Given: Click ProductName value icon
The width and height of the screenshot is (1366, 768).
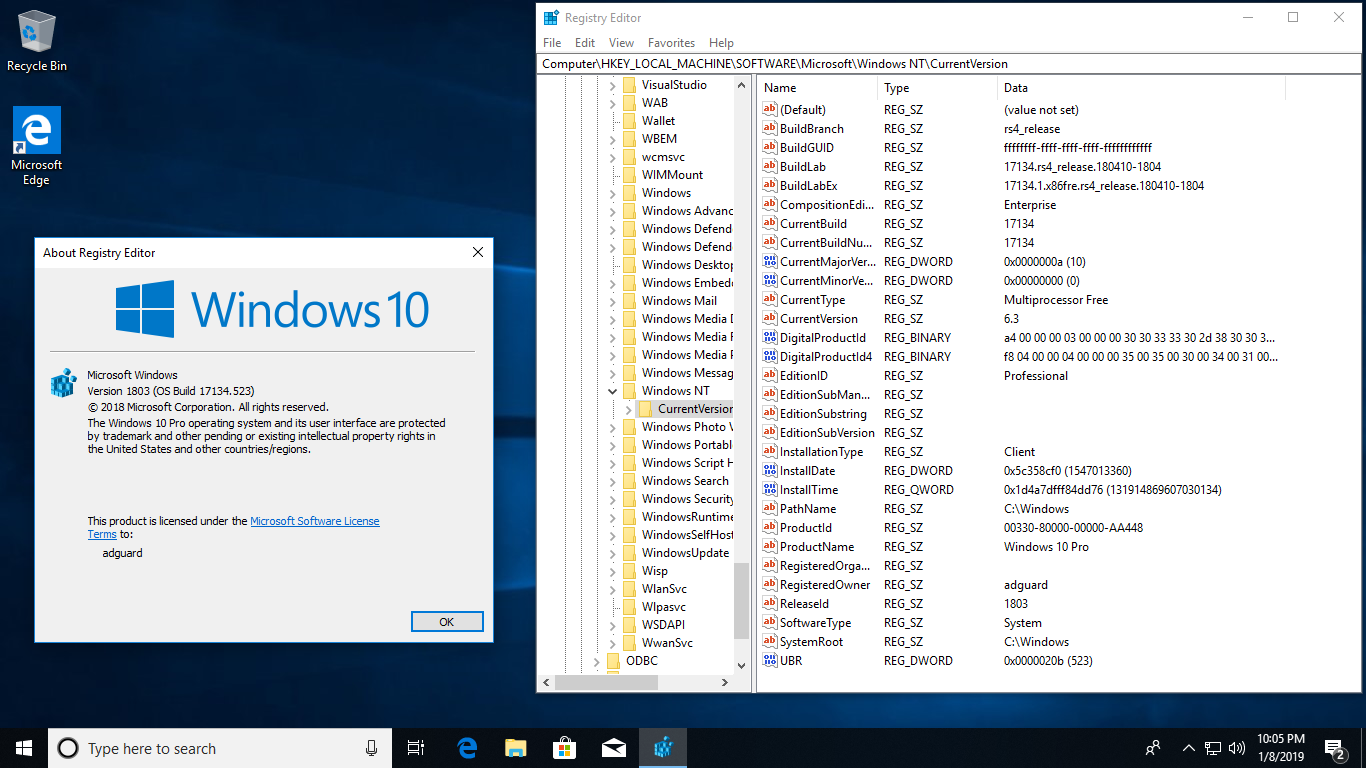Looking at the screenshot, I should pyautogui.click(x=769, y=547).
